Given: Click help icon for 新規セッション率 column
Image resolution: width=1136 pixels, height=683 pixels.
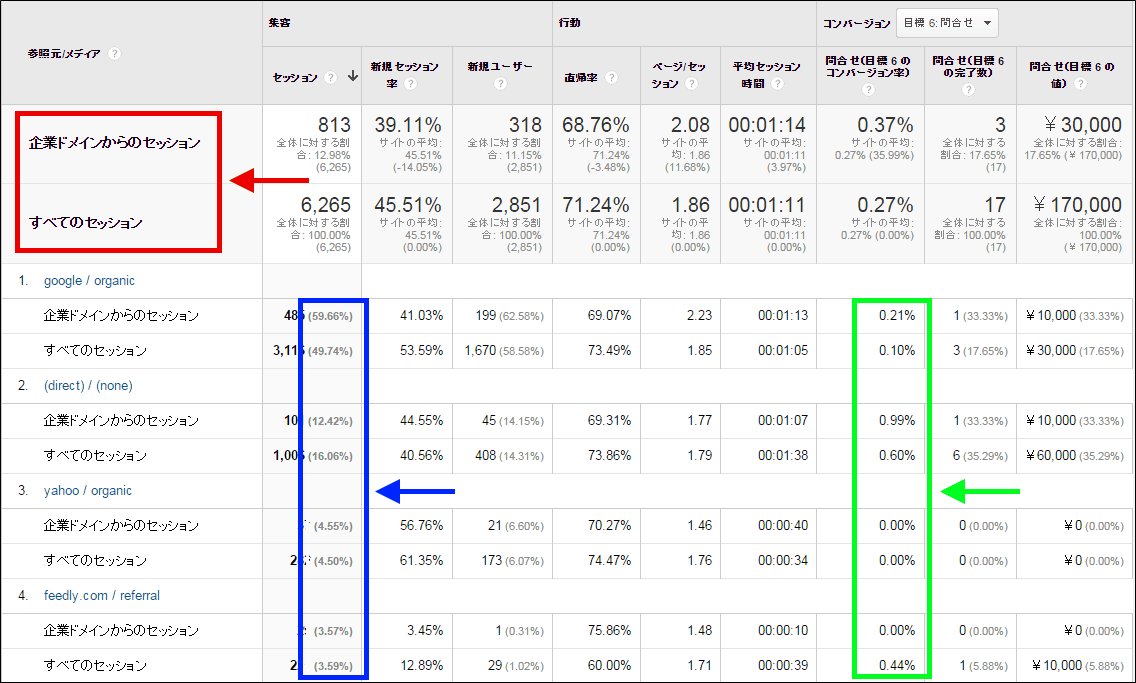Looking at the screenshot, I should 410,84.
